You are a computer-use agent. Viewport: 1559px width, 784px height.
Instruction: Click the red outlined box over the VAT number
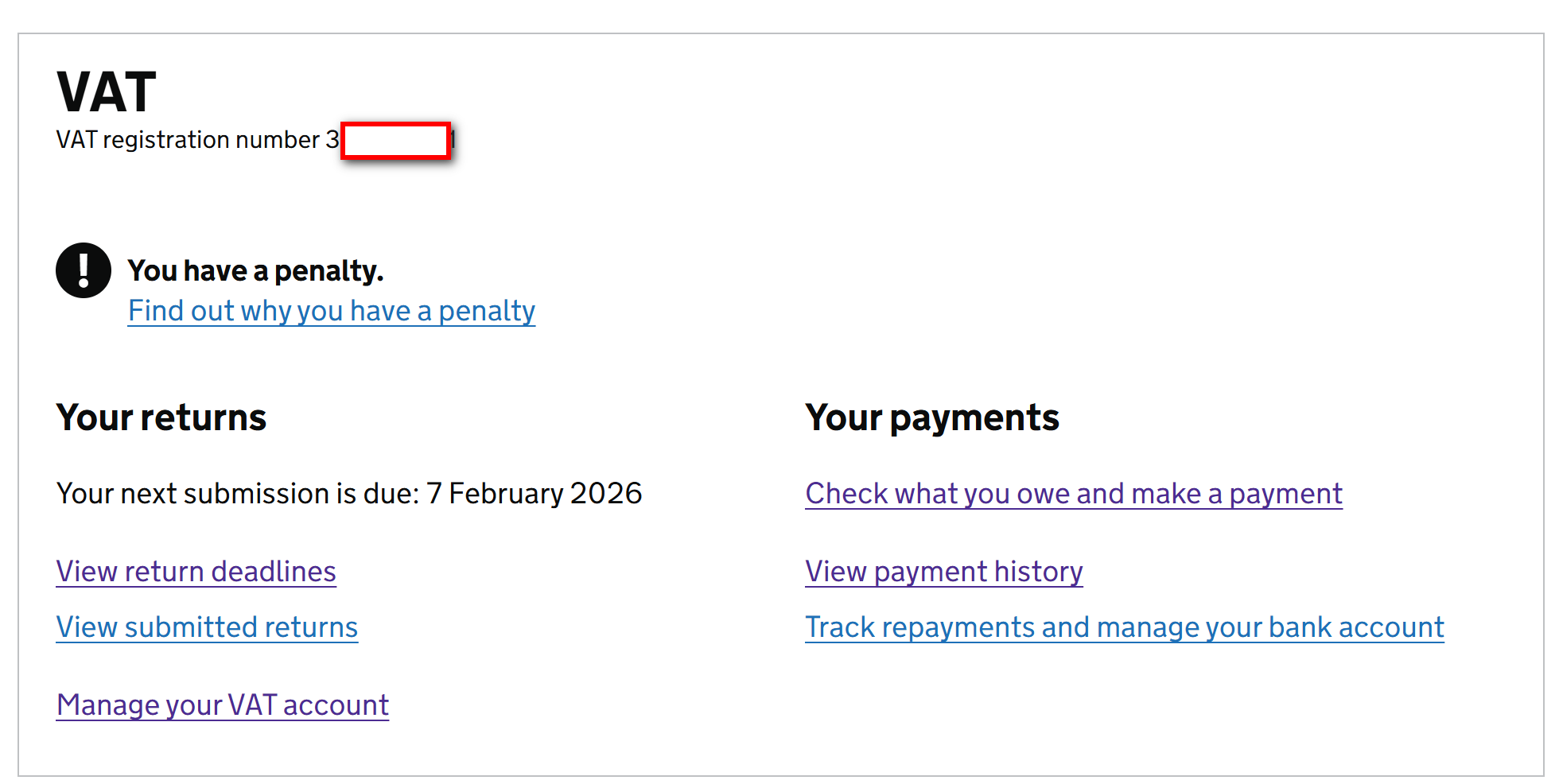pos(395,141)
